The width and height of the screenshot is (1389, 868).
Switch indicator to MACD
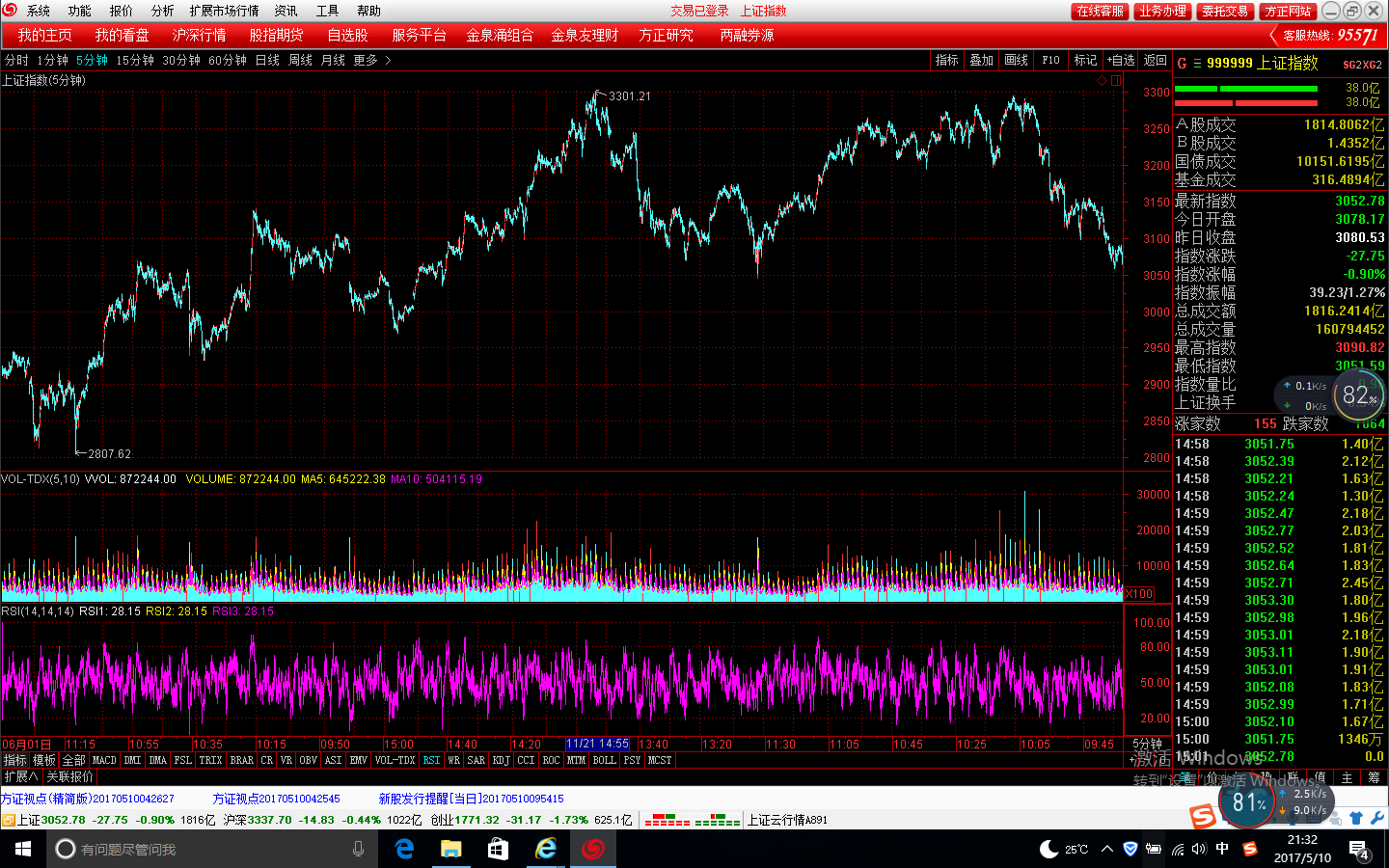(x=104, y=760)
